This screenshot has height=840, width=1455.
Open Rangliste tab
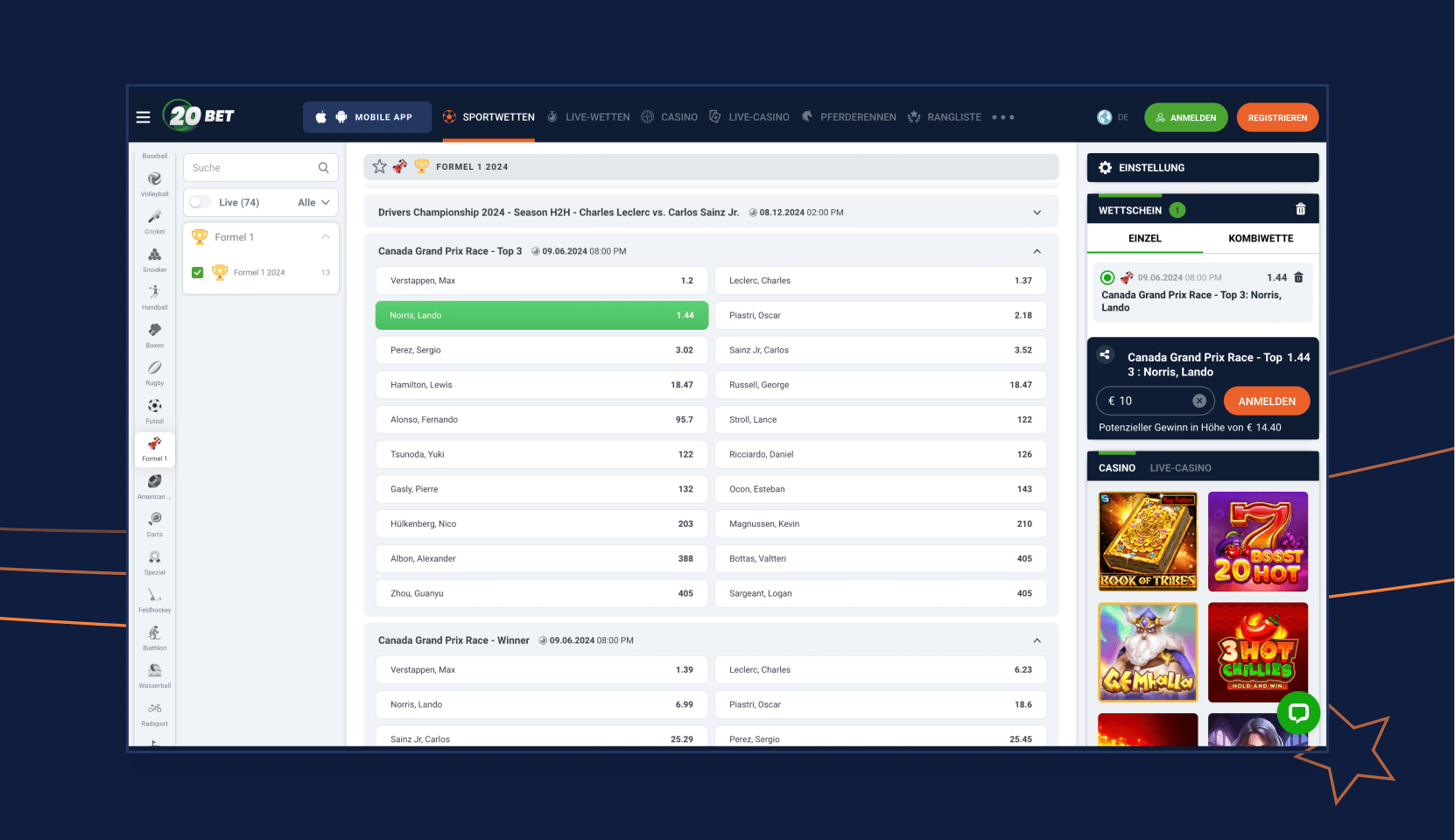pyautogui.click(x=945, y=117)
